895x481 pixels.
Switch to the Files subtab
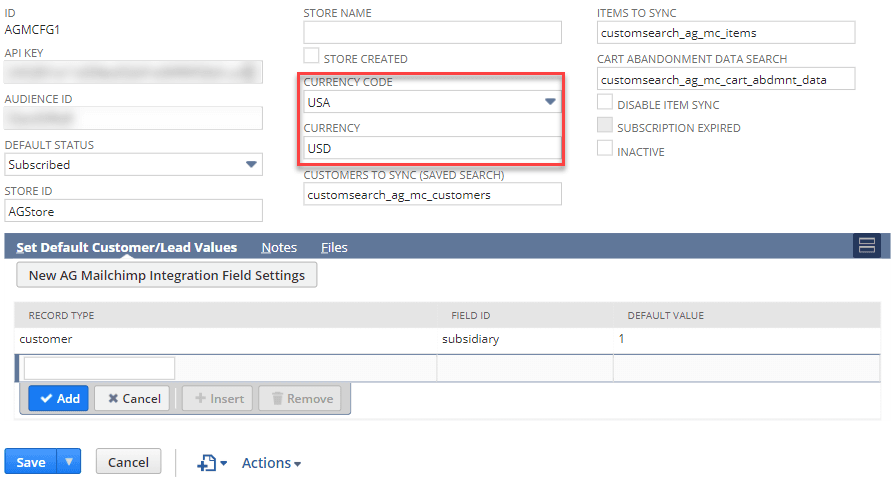click(x=334, y=247)
